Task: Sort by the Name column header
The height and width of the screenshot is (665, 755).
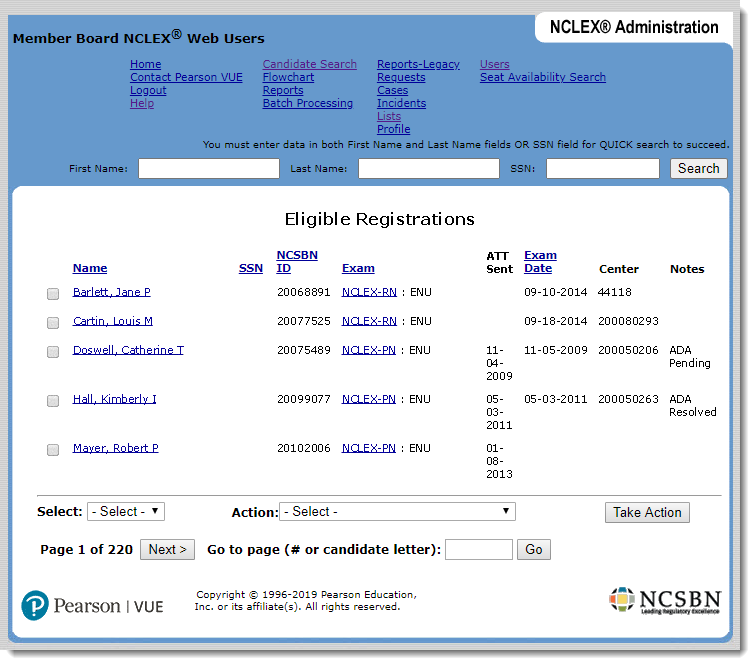Action: (x=90, y=268)
